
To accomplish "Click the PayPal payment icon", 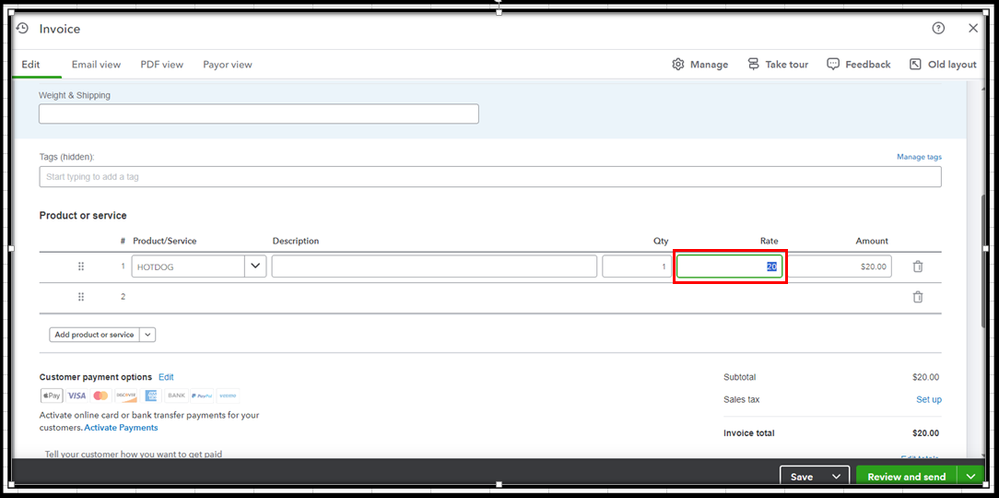I will click(202, 395).
